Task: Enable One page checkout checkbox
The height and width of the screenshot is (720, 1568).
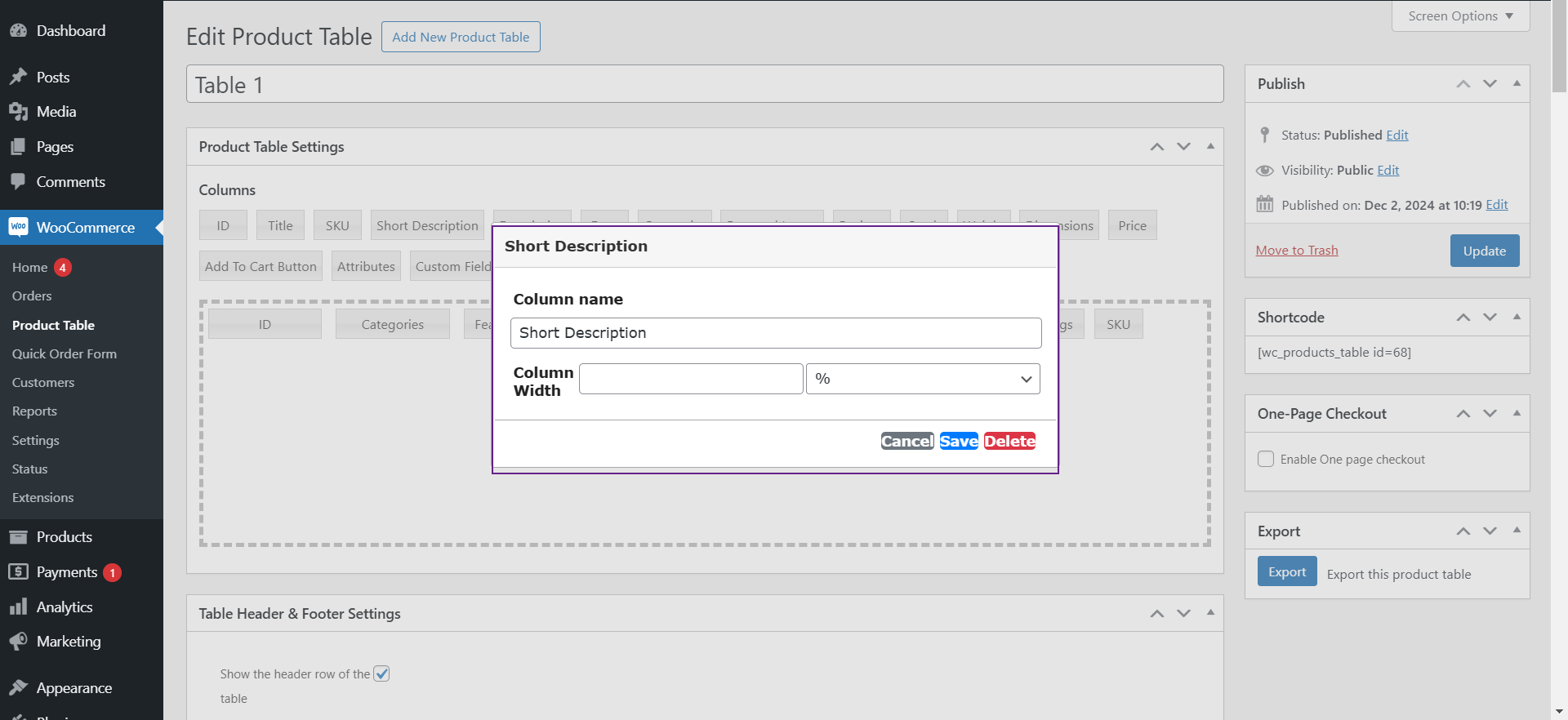Action: pos(1266,459)
